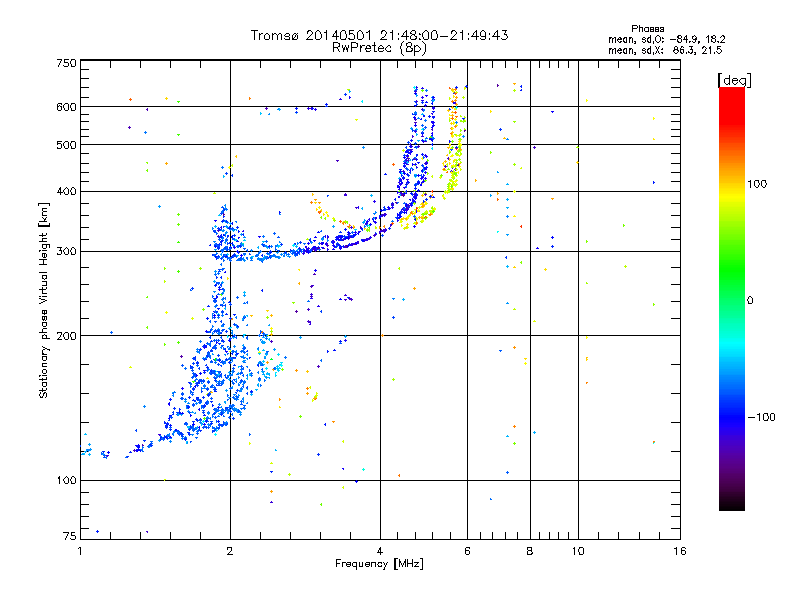Click the 'Phases' header text
This screenshot has height=600, width=800.
647,29
